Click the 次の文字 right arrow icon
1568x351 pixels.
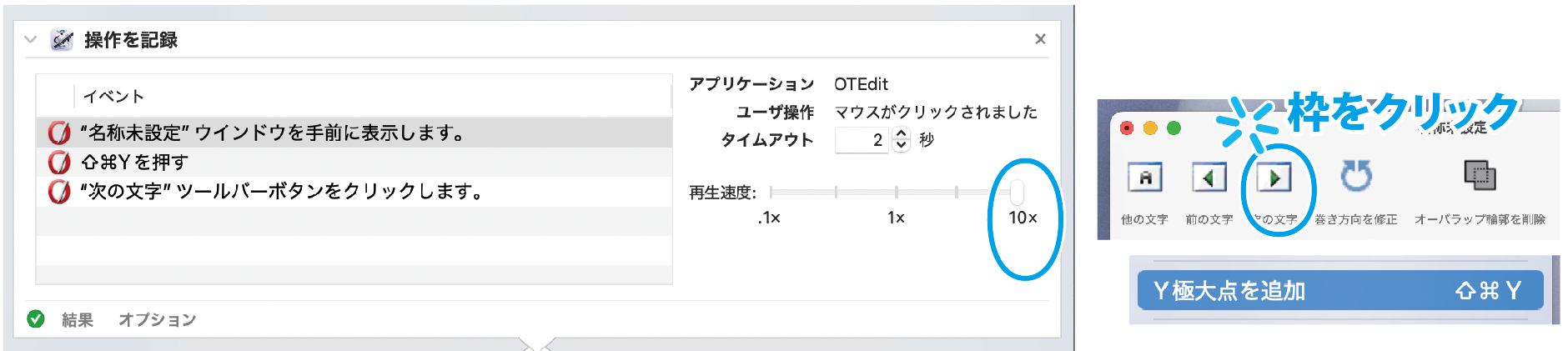pos(1274,178)
